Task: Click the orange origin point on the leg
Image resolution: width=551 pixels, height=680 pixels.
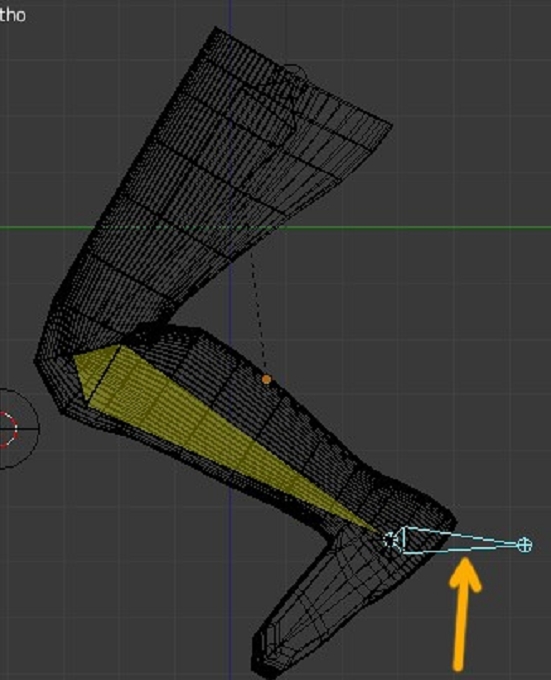Action: pos(267,380)
